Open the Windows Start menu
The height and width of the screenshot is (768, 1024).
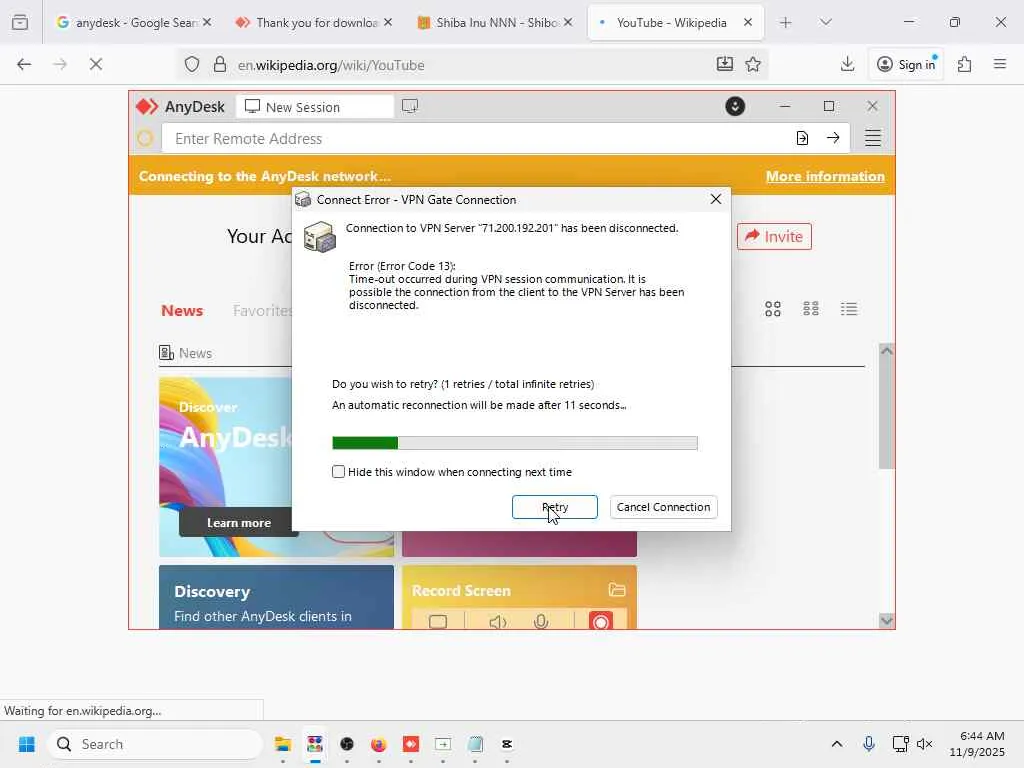pyautogui.click(x=27, y=744)
